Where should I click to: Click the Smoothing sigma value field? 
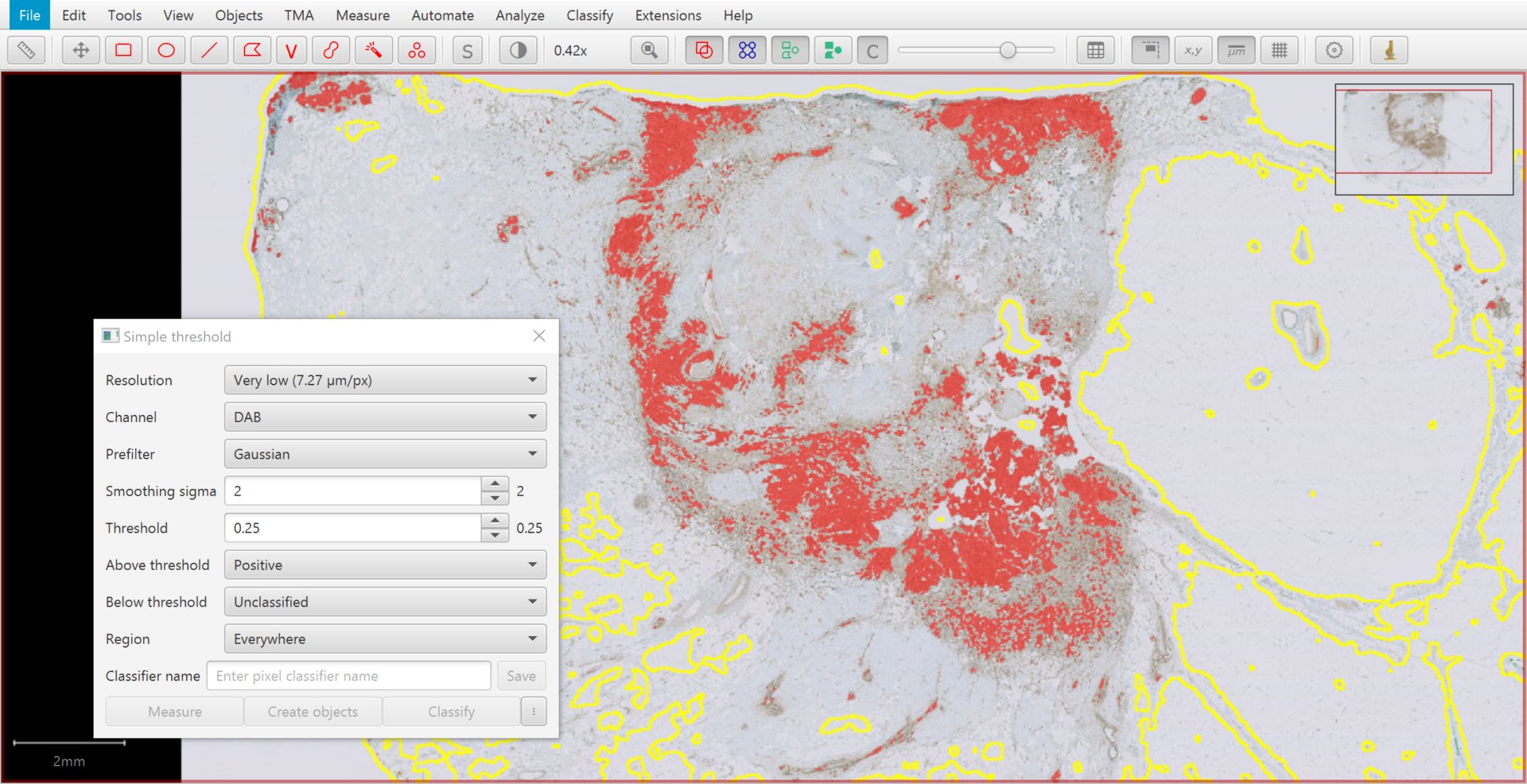point(353,491)
